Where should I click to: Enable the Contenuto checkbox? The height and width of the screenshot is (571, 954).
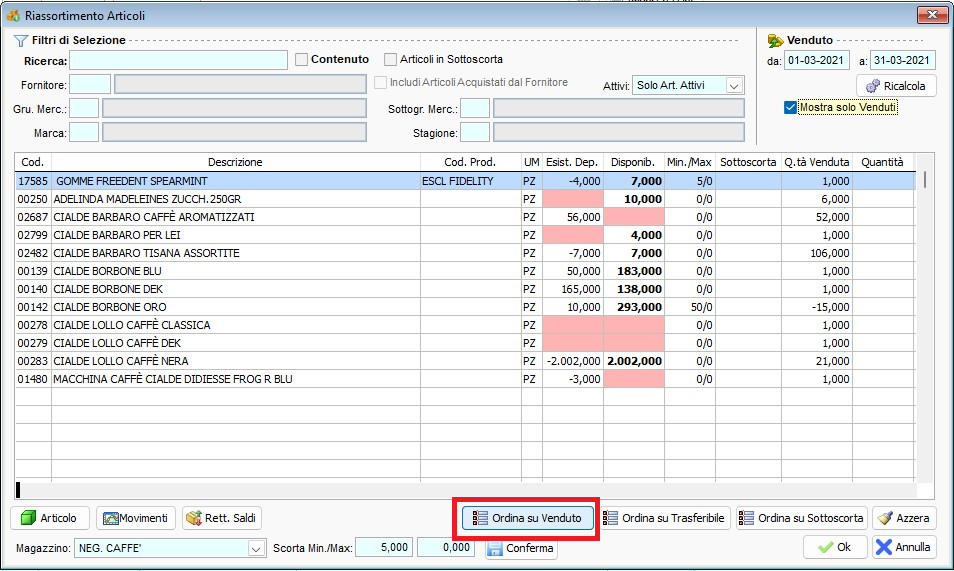point(301,60)
